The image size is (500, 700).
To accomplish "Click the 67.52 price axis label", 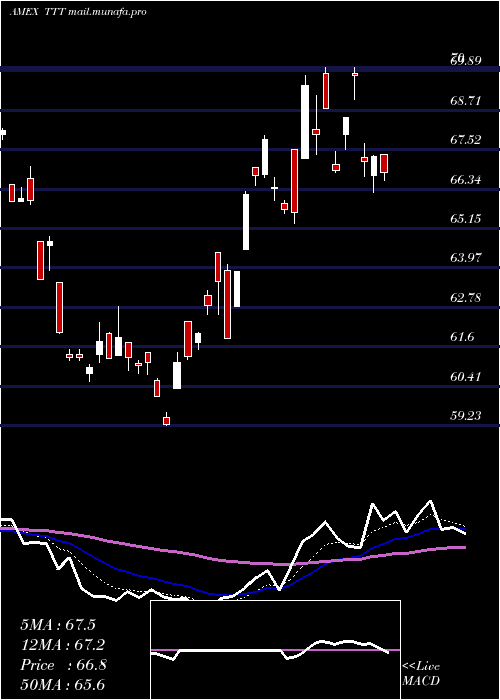I will point(466,140).
